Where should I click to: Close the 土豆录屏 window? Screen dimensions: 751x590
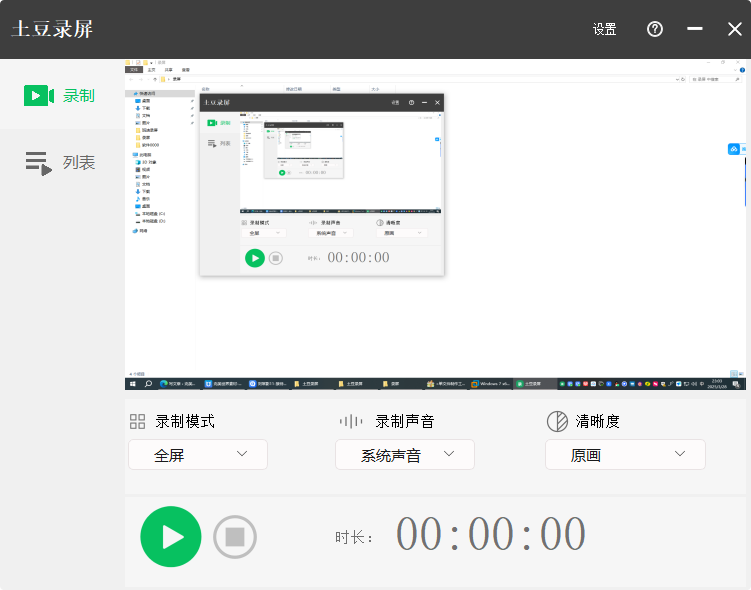735,29
